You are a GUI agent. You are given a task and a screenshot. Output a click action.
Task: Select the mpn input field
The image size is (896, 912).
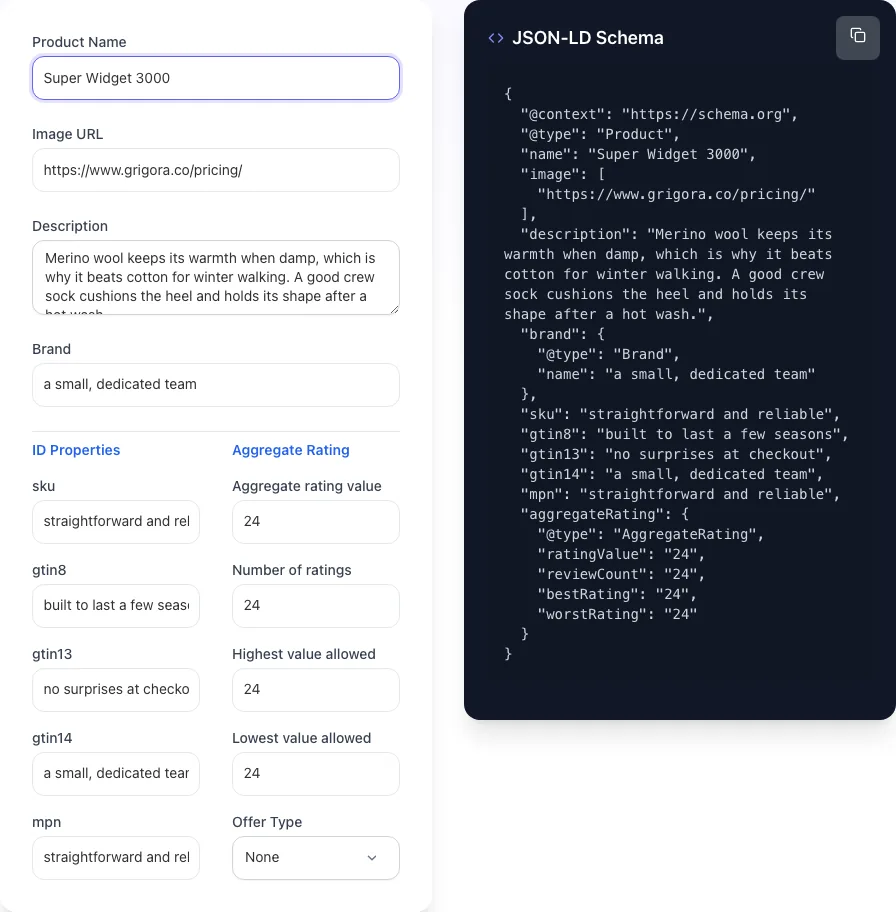coord(116,858)
